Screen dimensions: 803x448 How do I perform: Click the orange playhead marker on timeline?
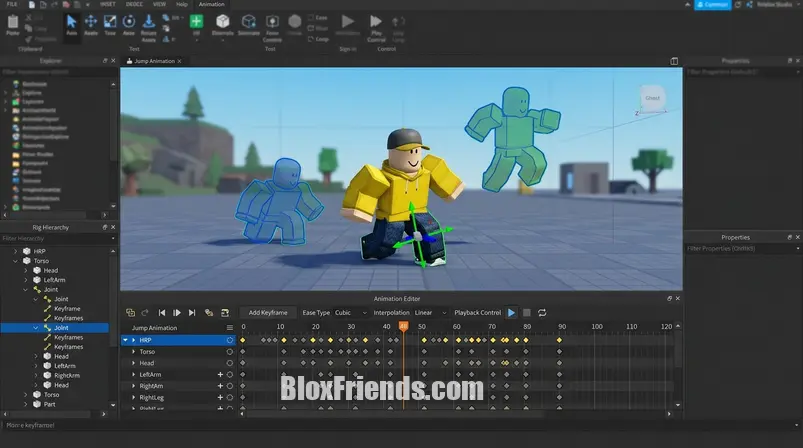403,326
